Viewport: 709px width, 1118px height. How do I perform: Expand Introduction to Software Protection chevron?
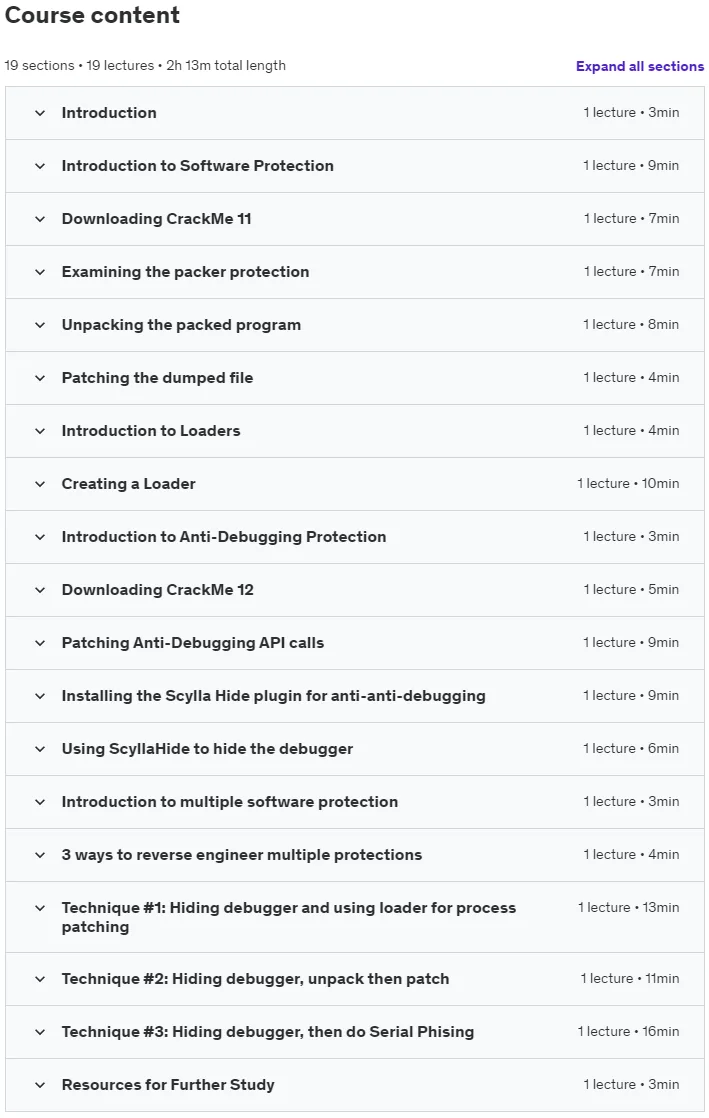click(x=40, y=166)
